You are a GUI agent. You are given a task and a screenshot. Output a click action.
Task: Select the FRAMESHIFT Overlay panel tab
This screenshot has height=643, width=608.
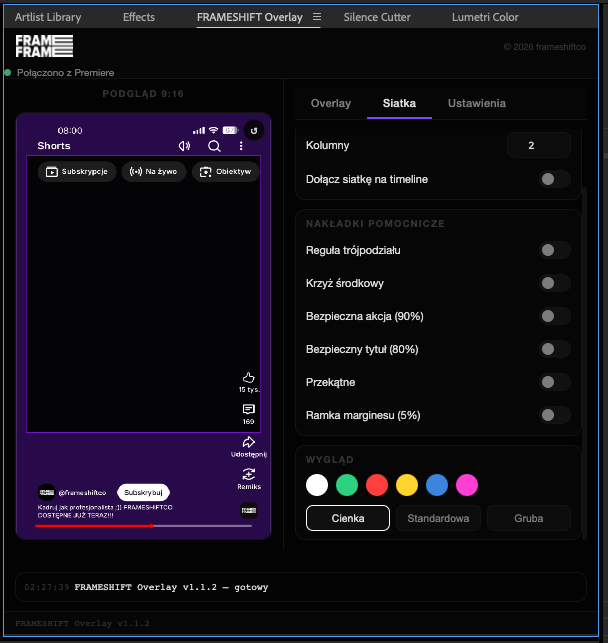coord(249,17)
